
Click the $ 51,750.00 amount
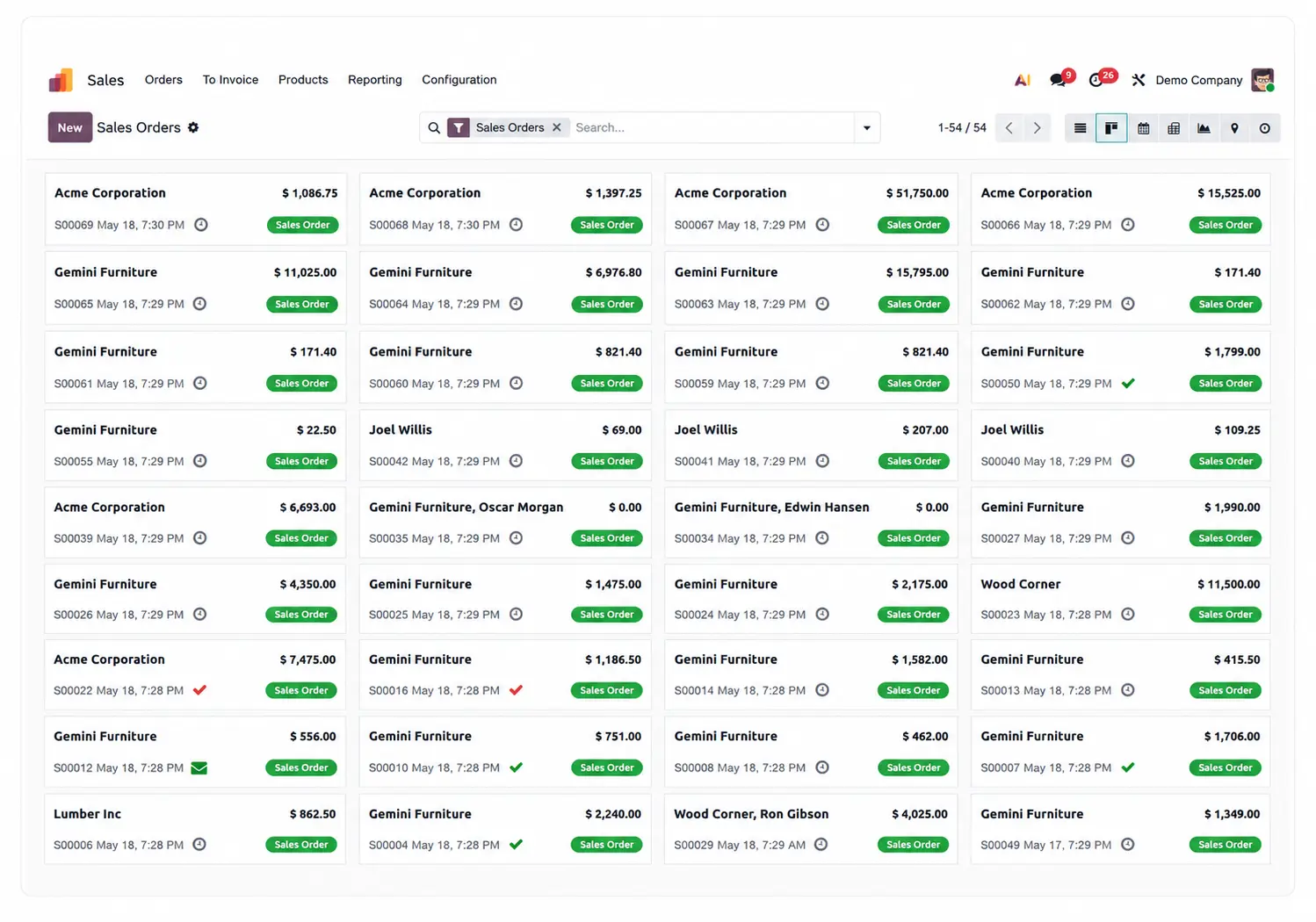click(x=917, y=193)
